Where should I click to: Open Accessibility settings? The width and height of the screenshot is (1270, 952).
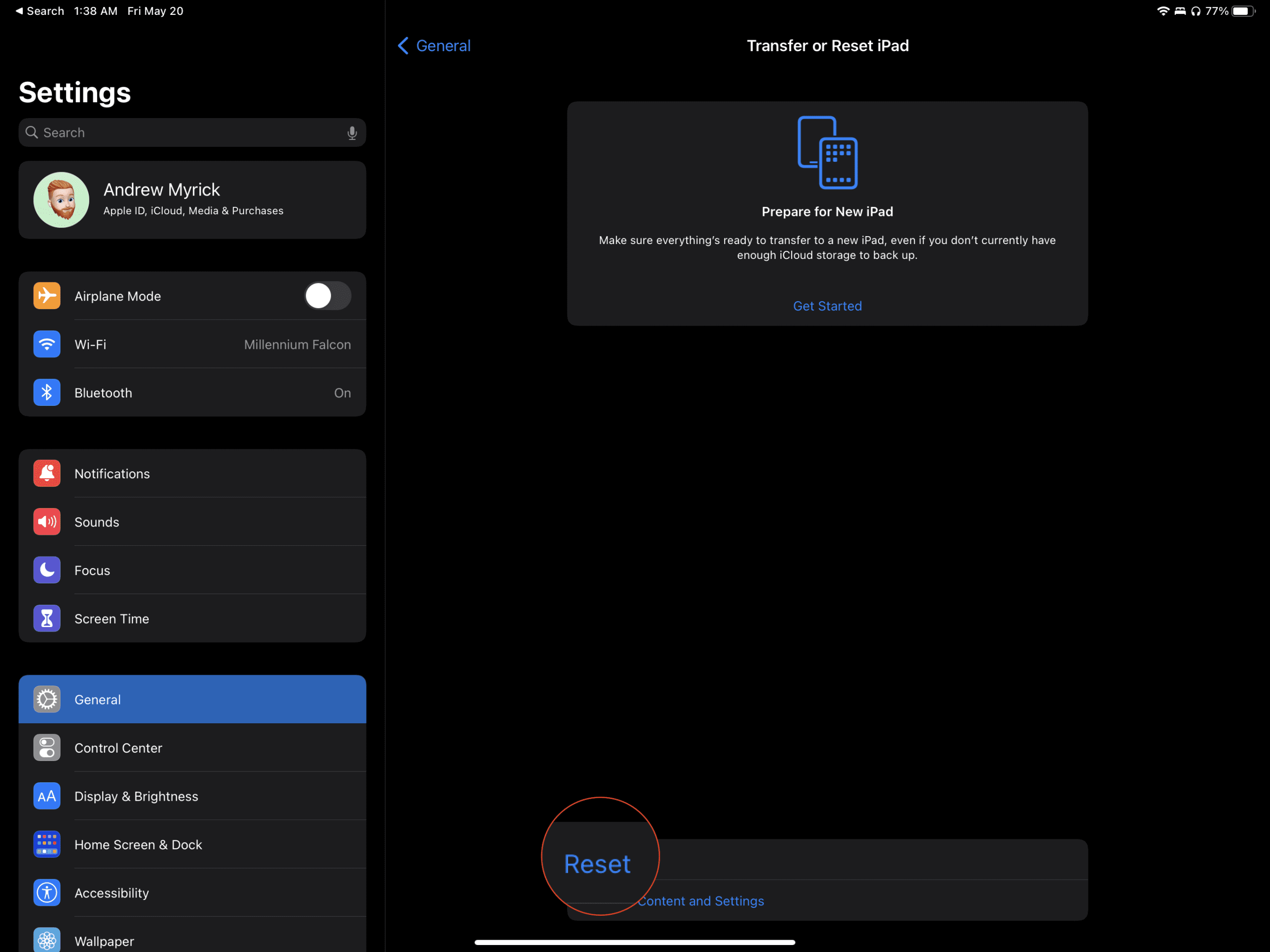(192, 892)
